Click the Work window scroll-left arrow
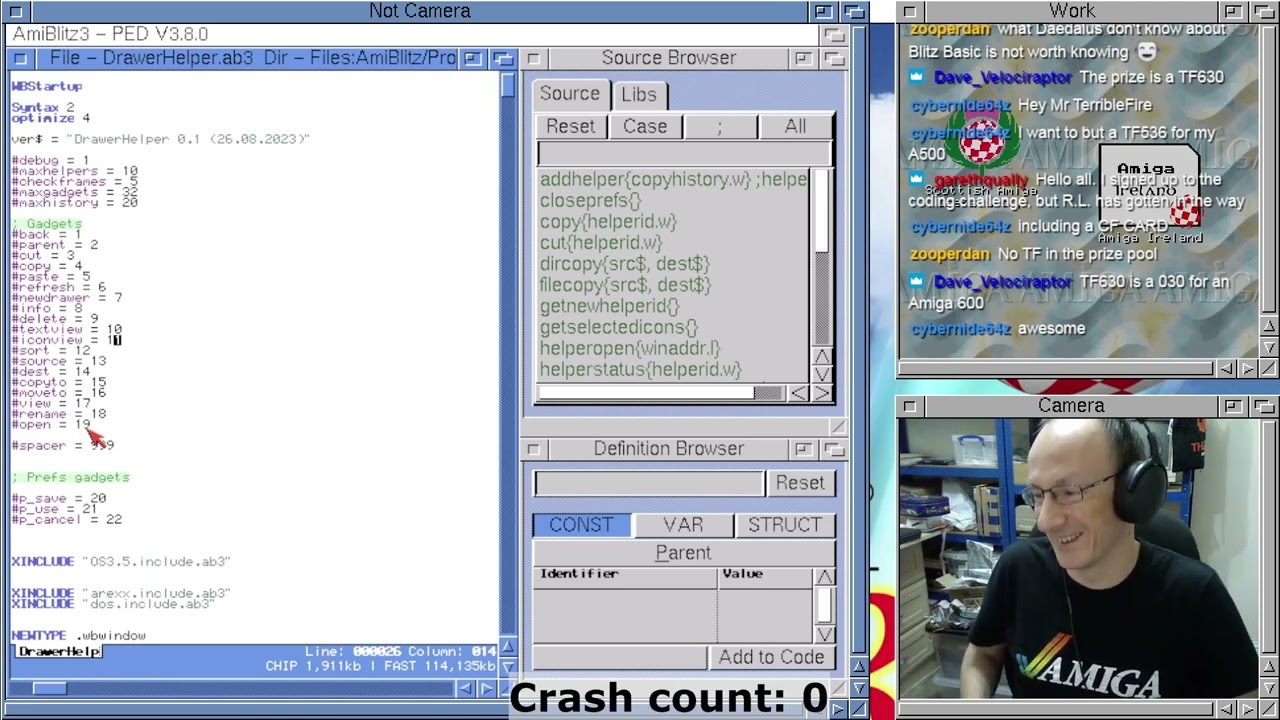 (x=1226, y=369)
